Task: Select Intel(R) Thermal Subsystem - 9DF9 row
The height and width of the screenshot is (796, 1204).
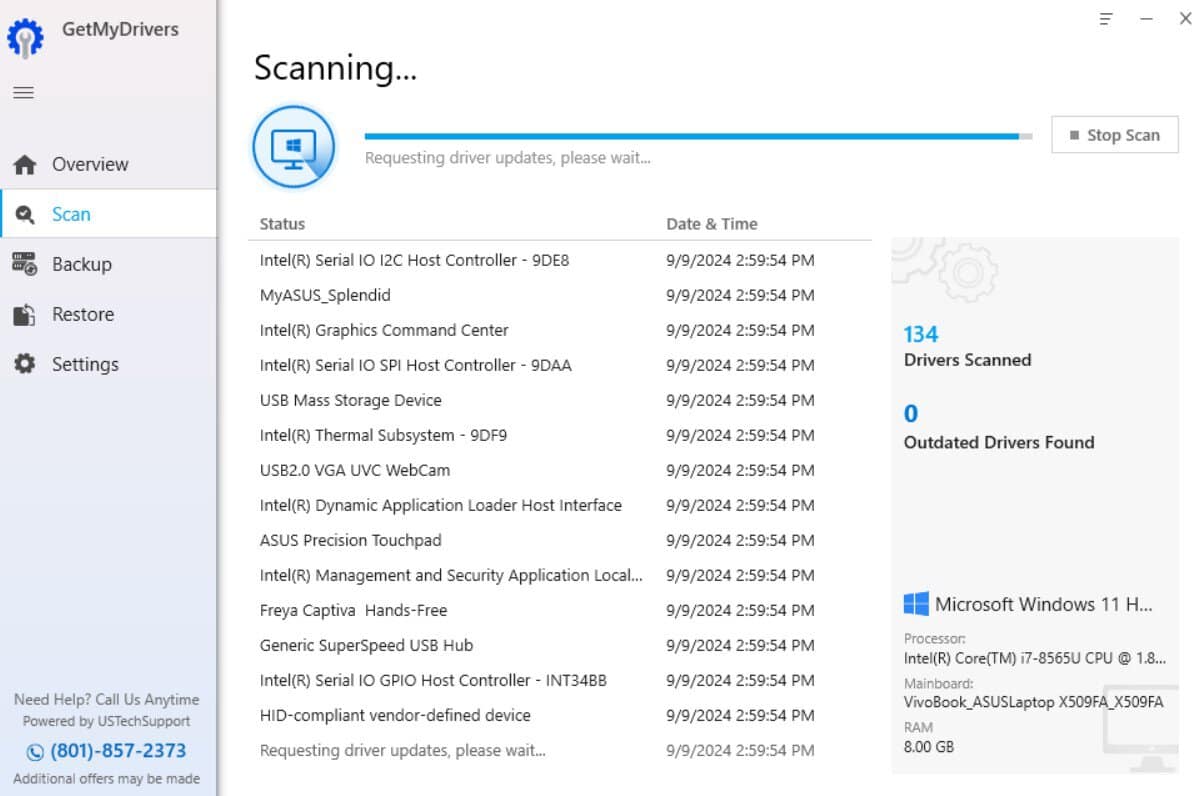Action: click(560, 435)
